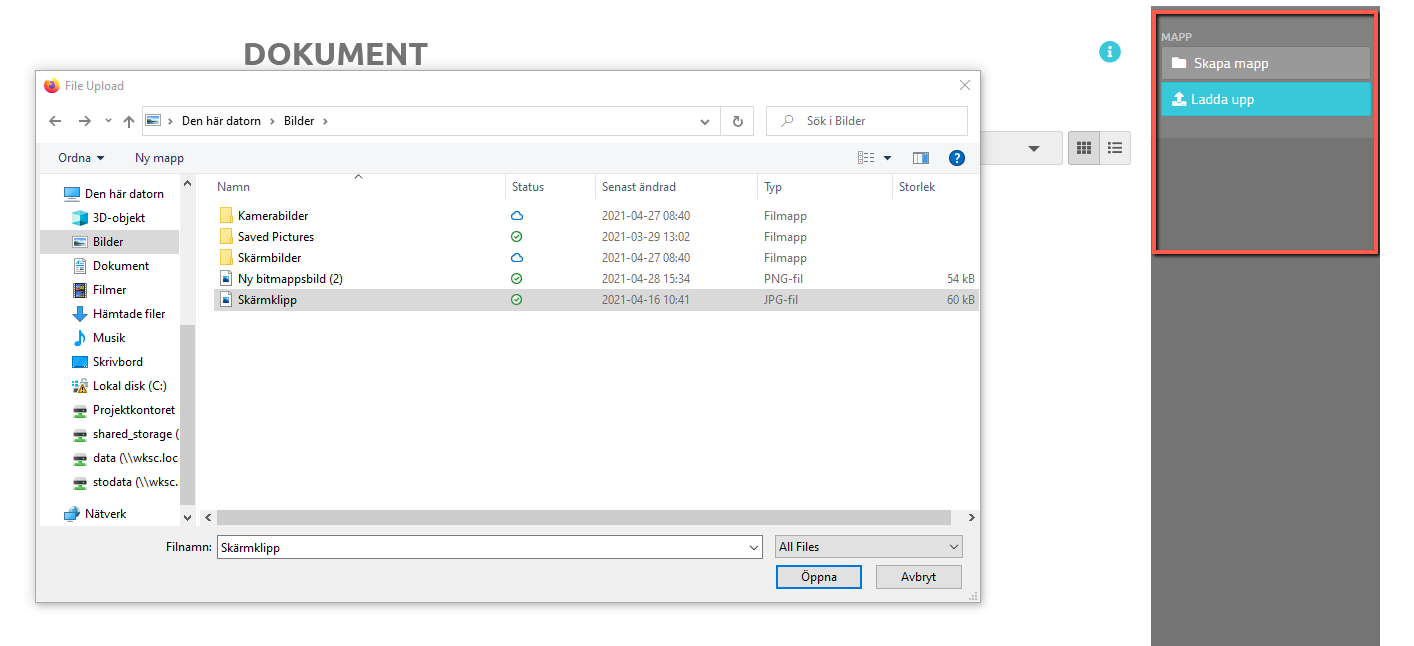Open the Ordna menu
Viewport: 1414px width, 646px height.
[81, 158]
